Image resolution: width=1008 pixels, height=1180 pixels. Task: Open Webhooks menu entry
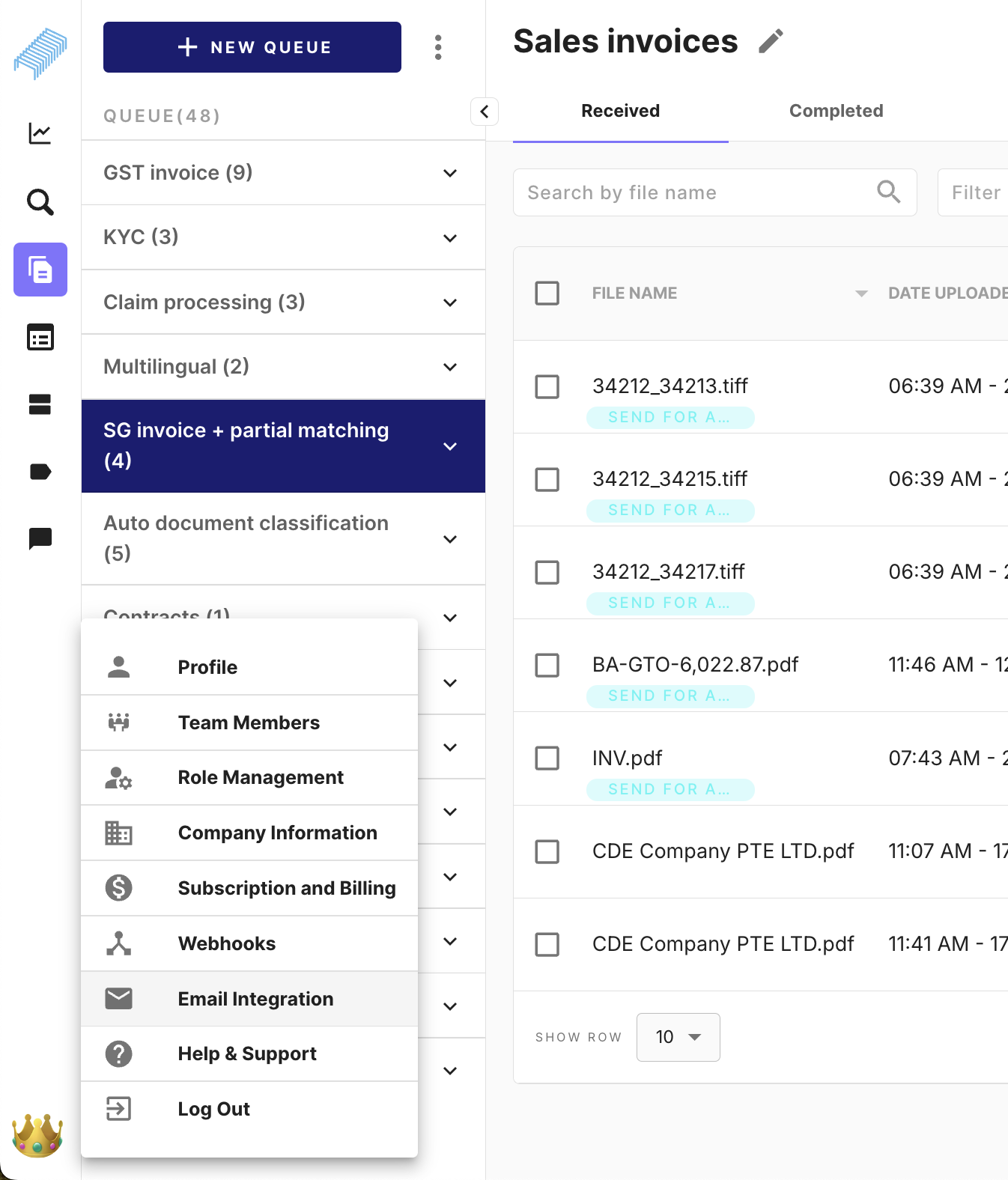click(x=249, y=943)
